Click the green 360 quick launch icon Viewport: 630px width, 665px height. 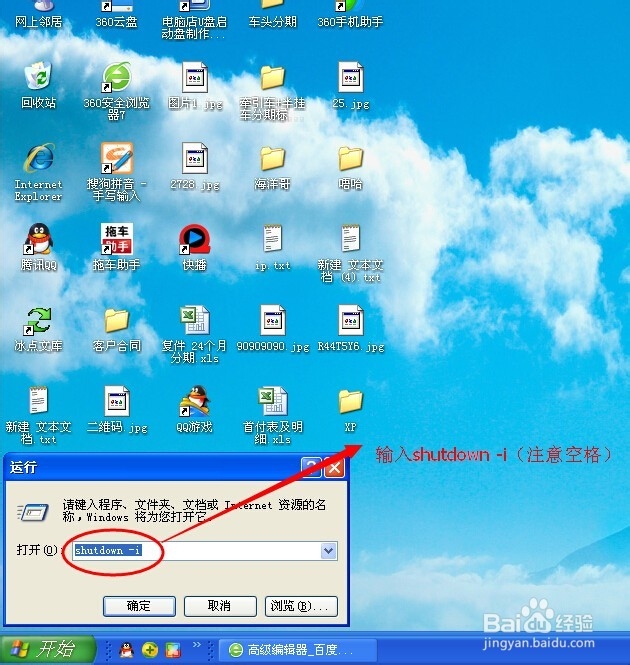pyautogui.click(x=149, y=649)
